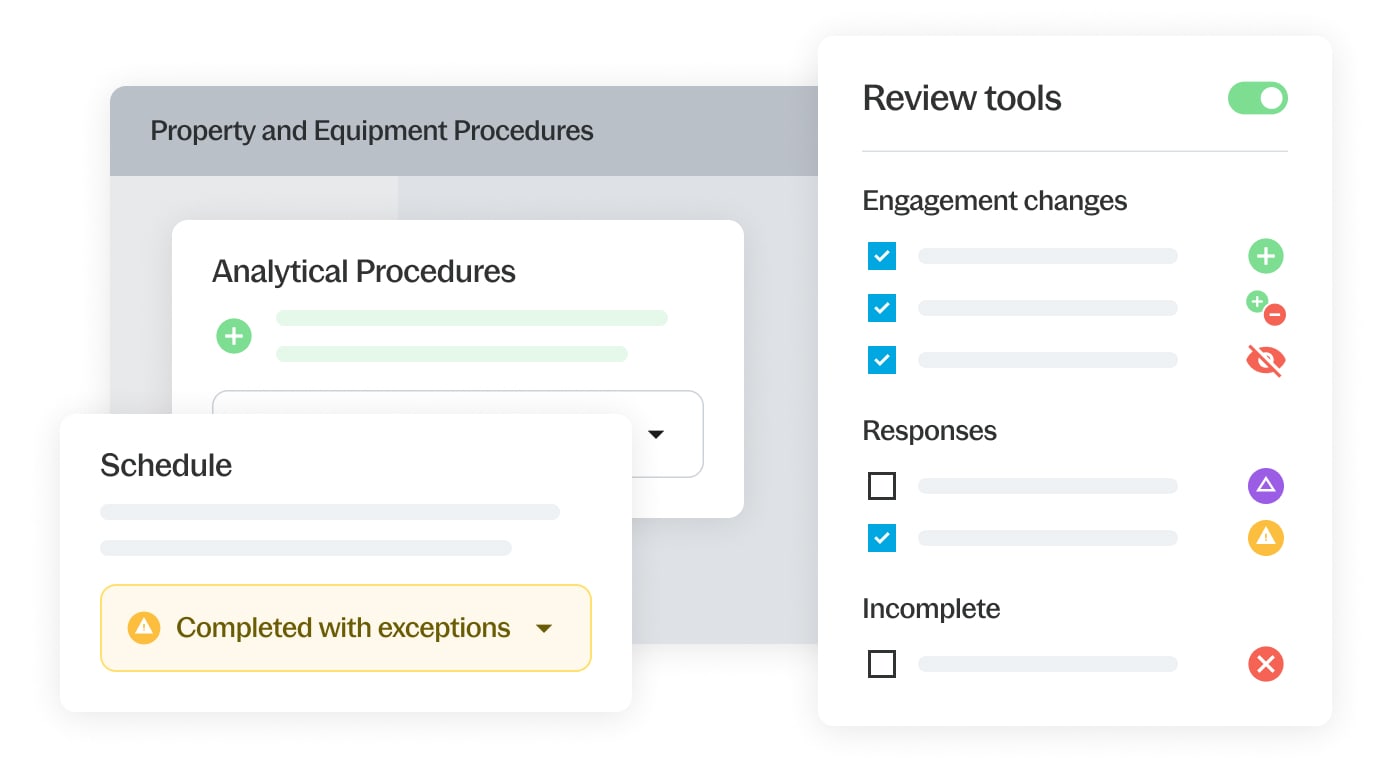Viewport: 1392px width, 780px height.
Task: Click the Schedule panel heading
Action: [x=165, y=464]
